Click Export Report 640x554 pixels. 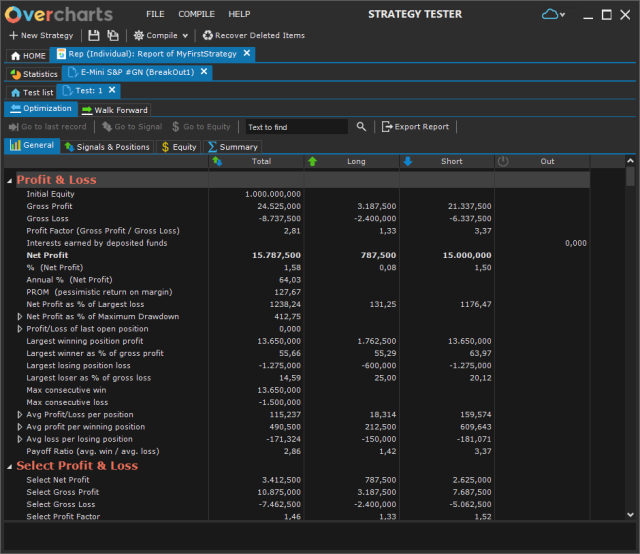click(416, 127)
